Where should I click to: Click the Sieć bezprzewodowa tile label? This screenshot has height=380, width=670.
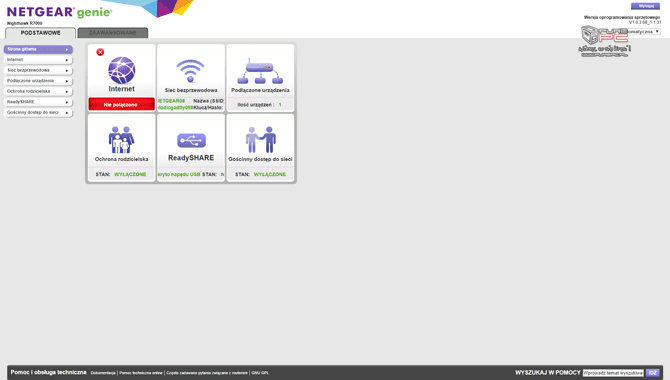click(x=191, y=90)
